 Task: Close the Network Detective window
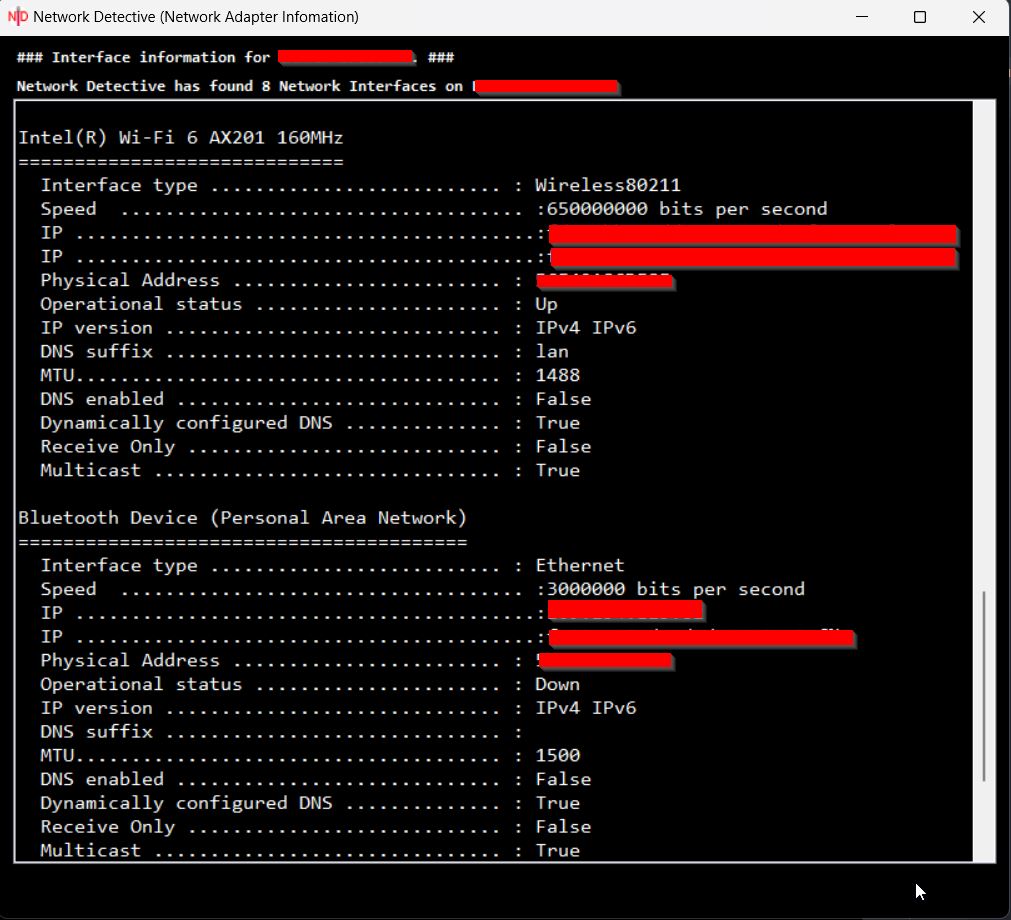point(979,17)
